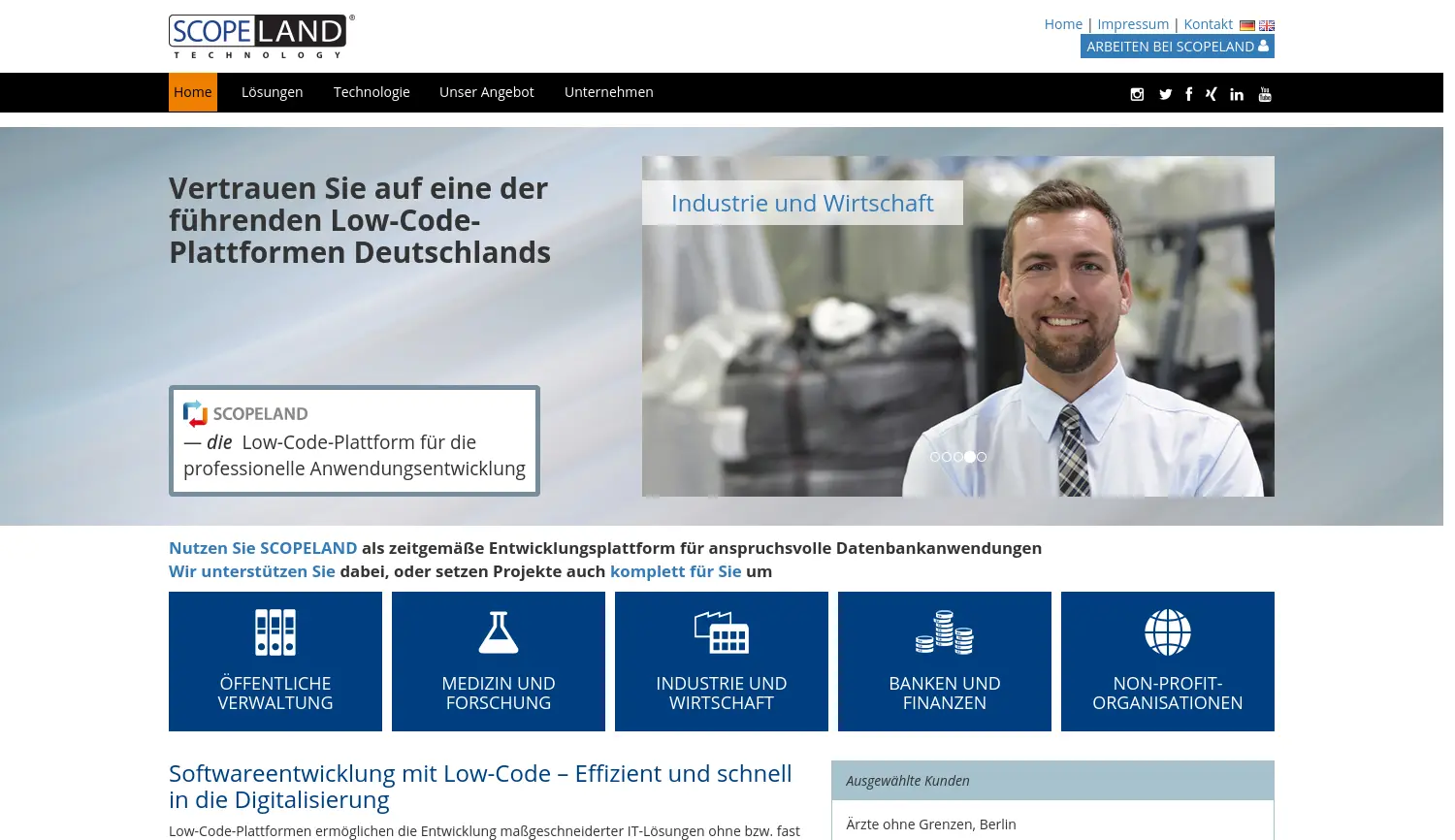Open the Lösungen navigation menu
The height and width of the screenshot is (840, 1455).
(x=272, y=91)
